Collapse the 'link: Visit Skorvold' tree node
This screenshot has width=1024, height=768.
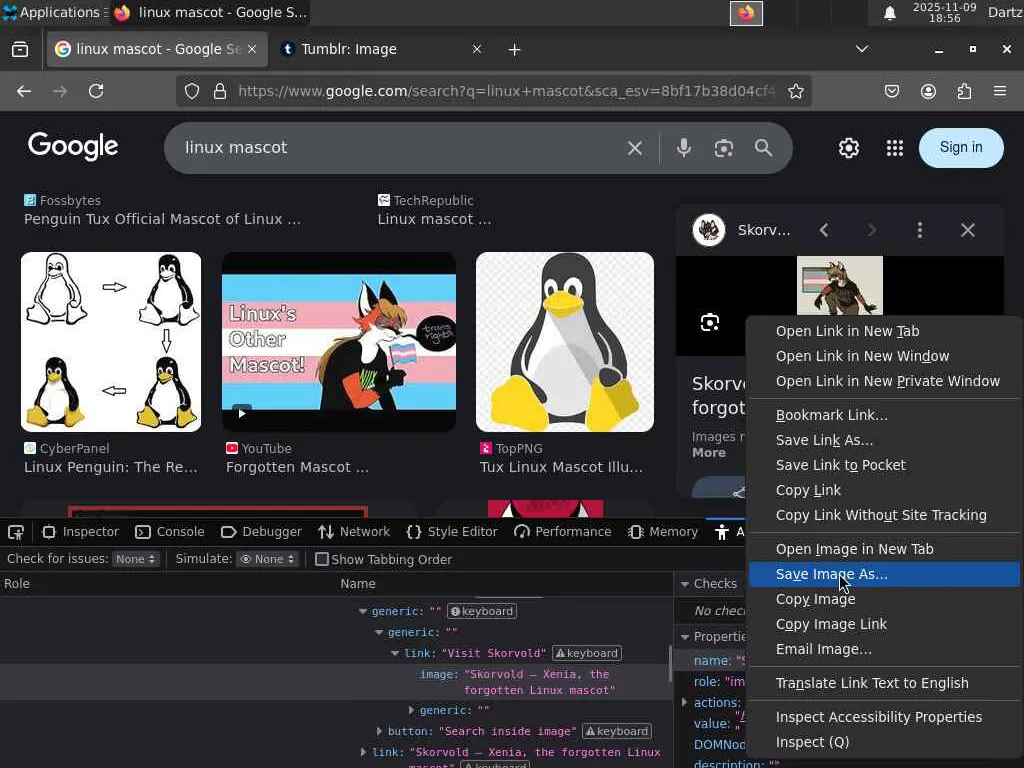pyautogui.click(x=394, y=654)
